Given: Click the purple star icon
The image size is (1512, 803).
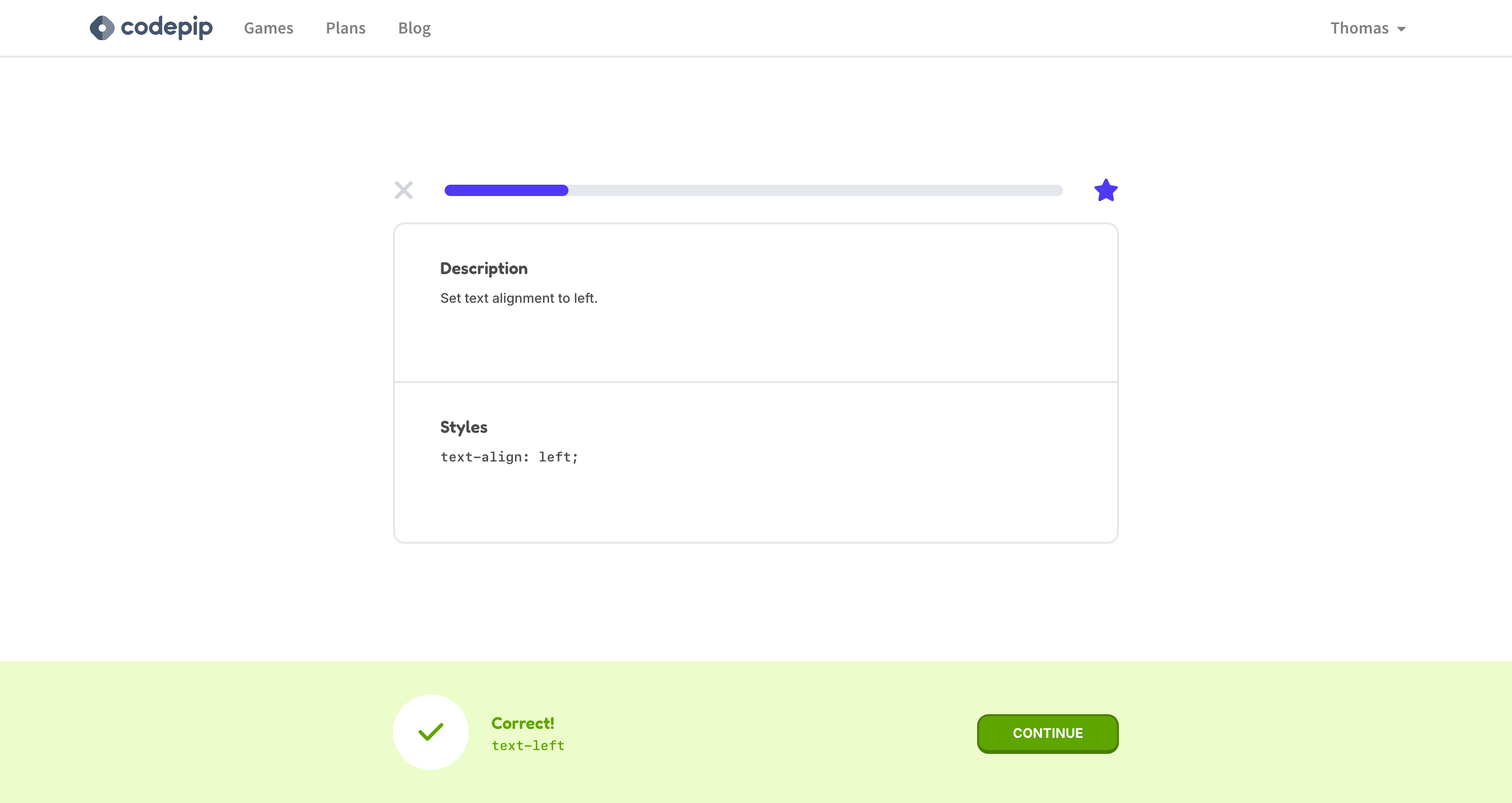Looking at the screenshot, I should [x=1106, y=190].
